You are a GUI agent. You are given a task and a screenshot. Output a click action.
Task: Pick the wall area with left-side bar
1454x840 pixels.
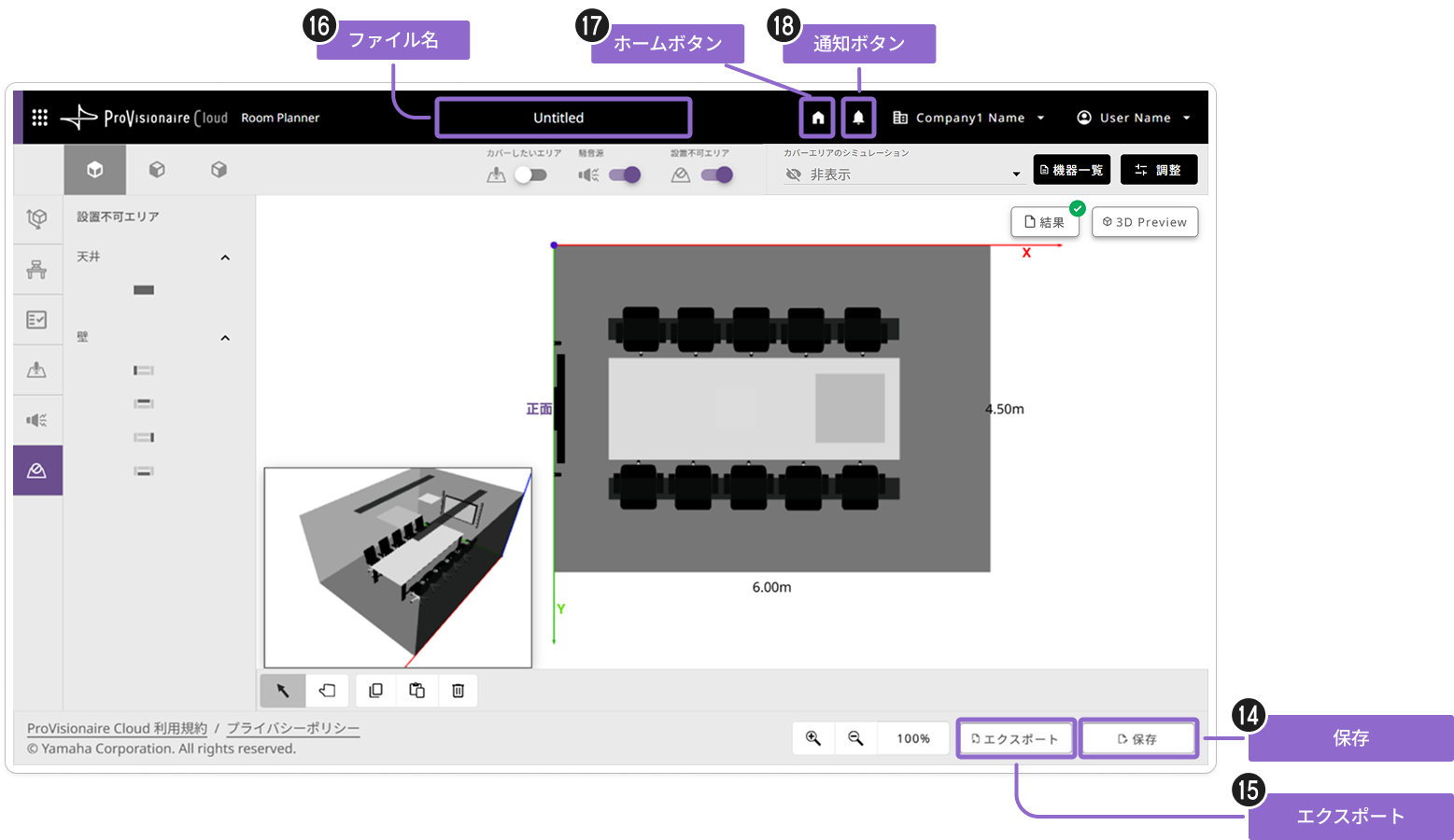click(x=144, y=371)
